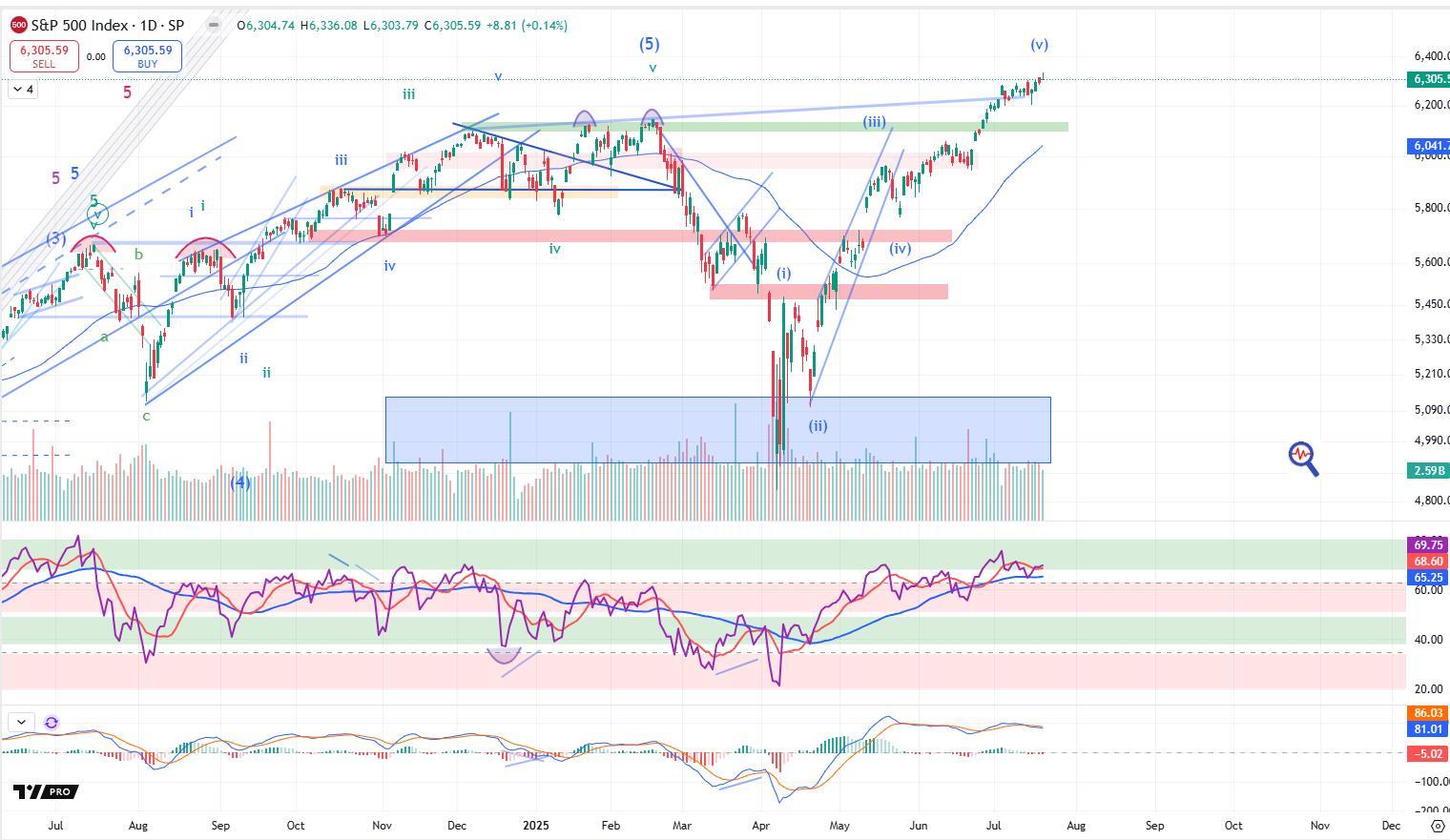Click the (4) wave label in volume area
Image resolution: width=1450 pixels, height=840 pixels.
tap(240, 483)
